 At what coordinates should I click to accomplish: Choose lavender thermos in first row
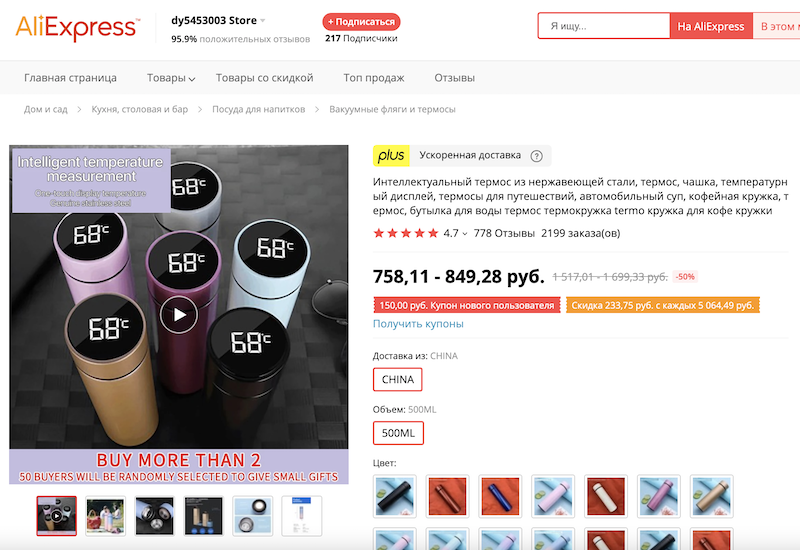(x=553, y=496)
